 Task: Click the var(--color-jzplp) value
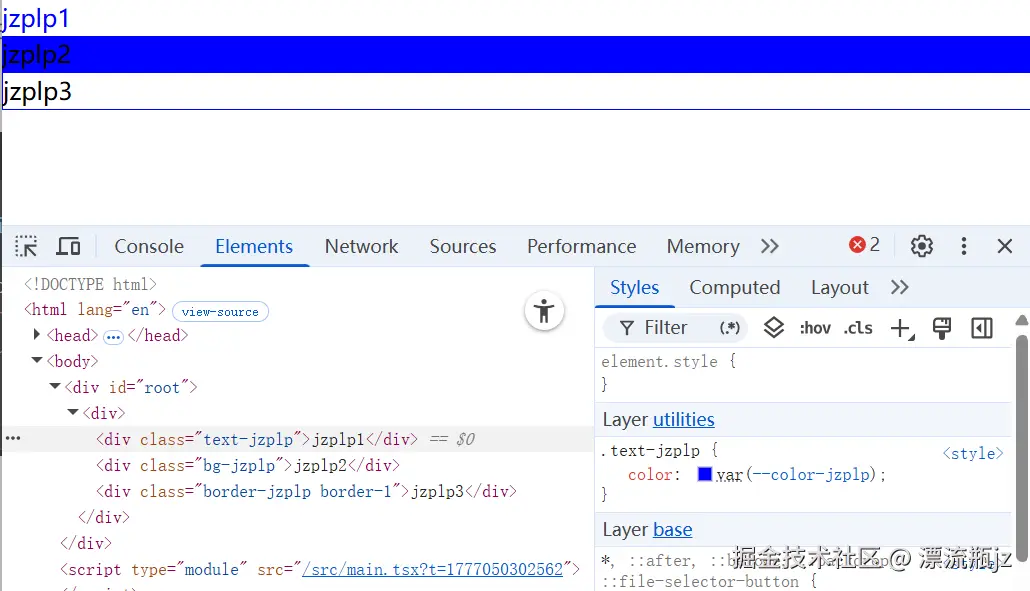point(795,475)
